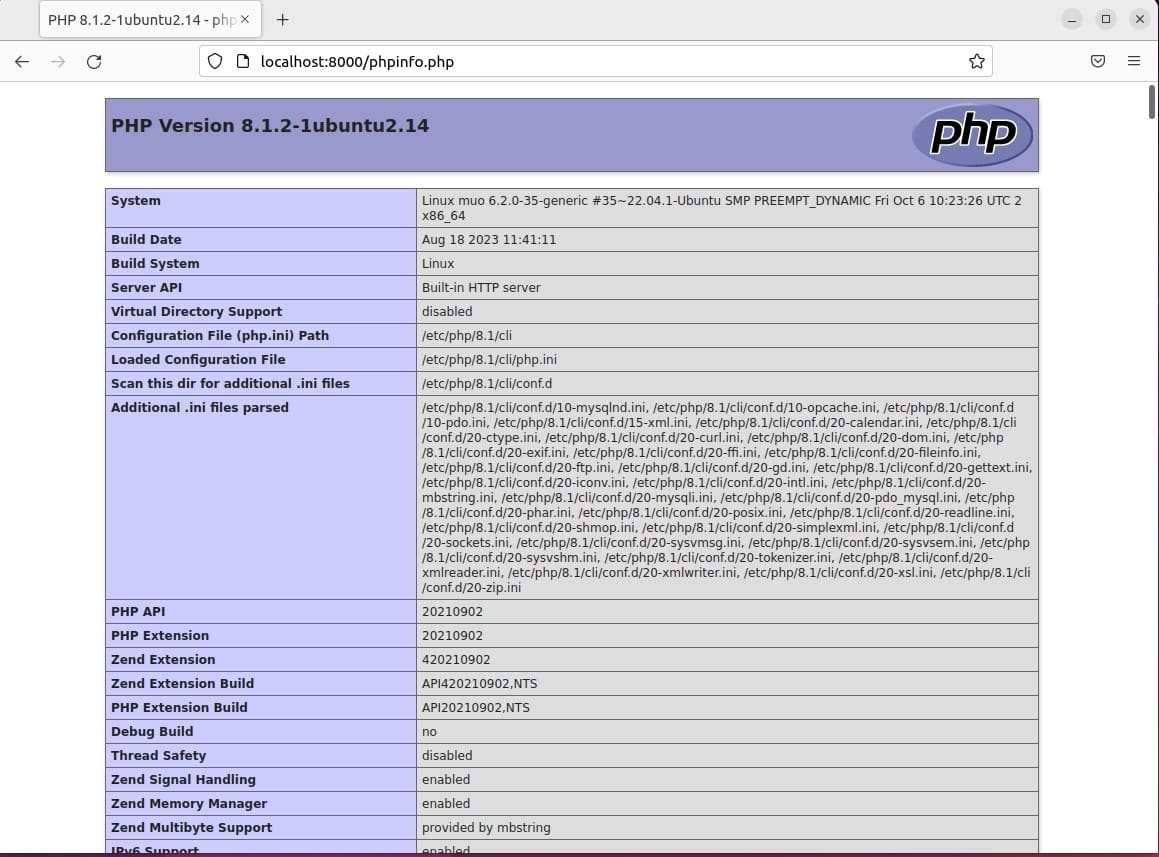Go back to the previous page
Viewport: 1159px width, 857px height.
pos(22,61)
